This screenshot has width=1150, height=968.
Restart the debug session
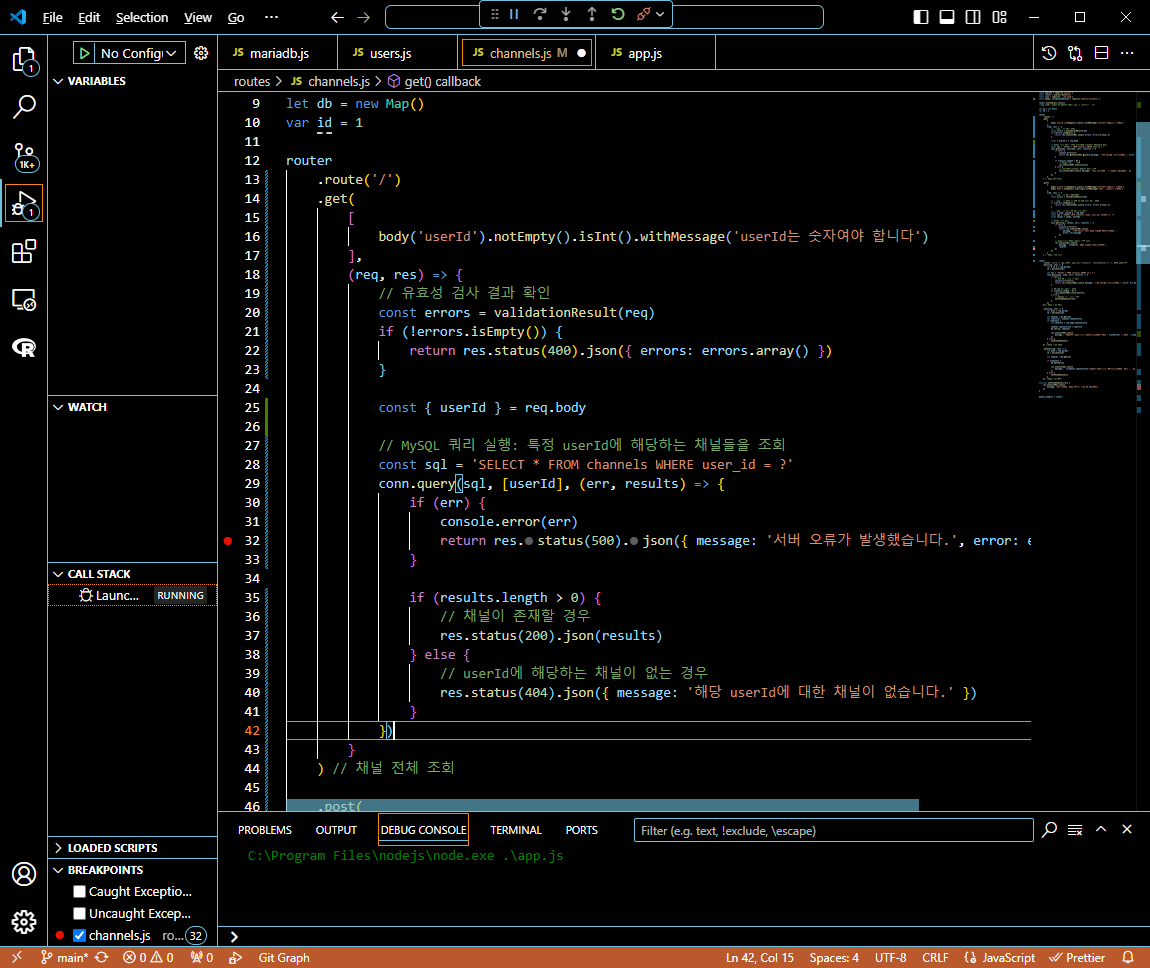tap(618, 14)
